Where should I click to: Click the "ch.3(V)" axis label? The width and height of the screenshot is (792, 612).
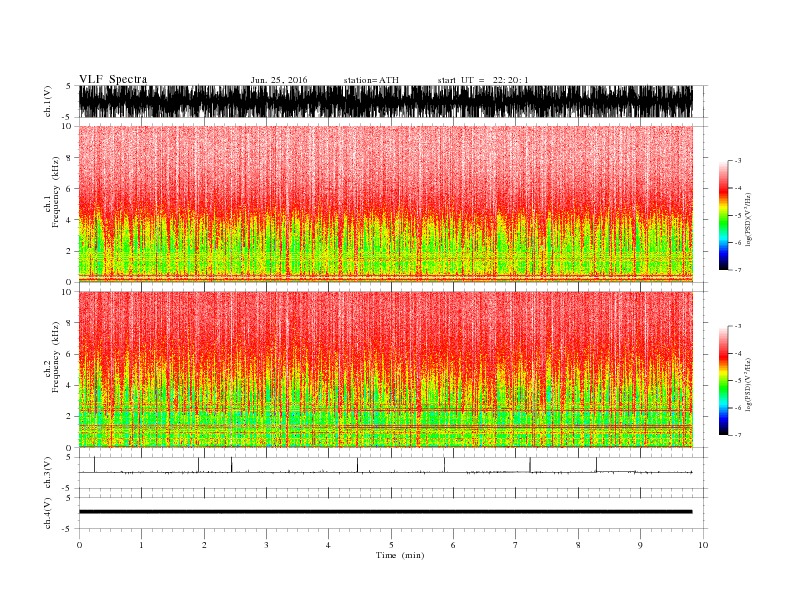pos(48,473)
